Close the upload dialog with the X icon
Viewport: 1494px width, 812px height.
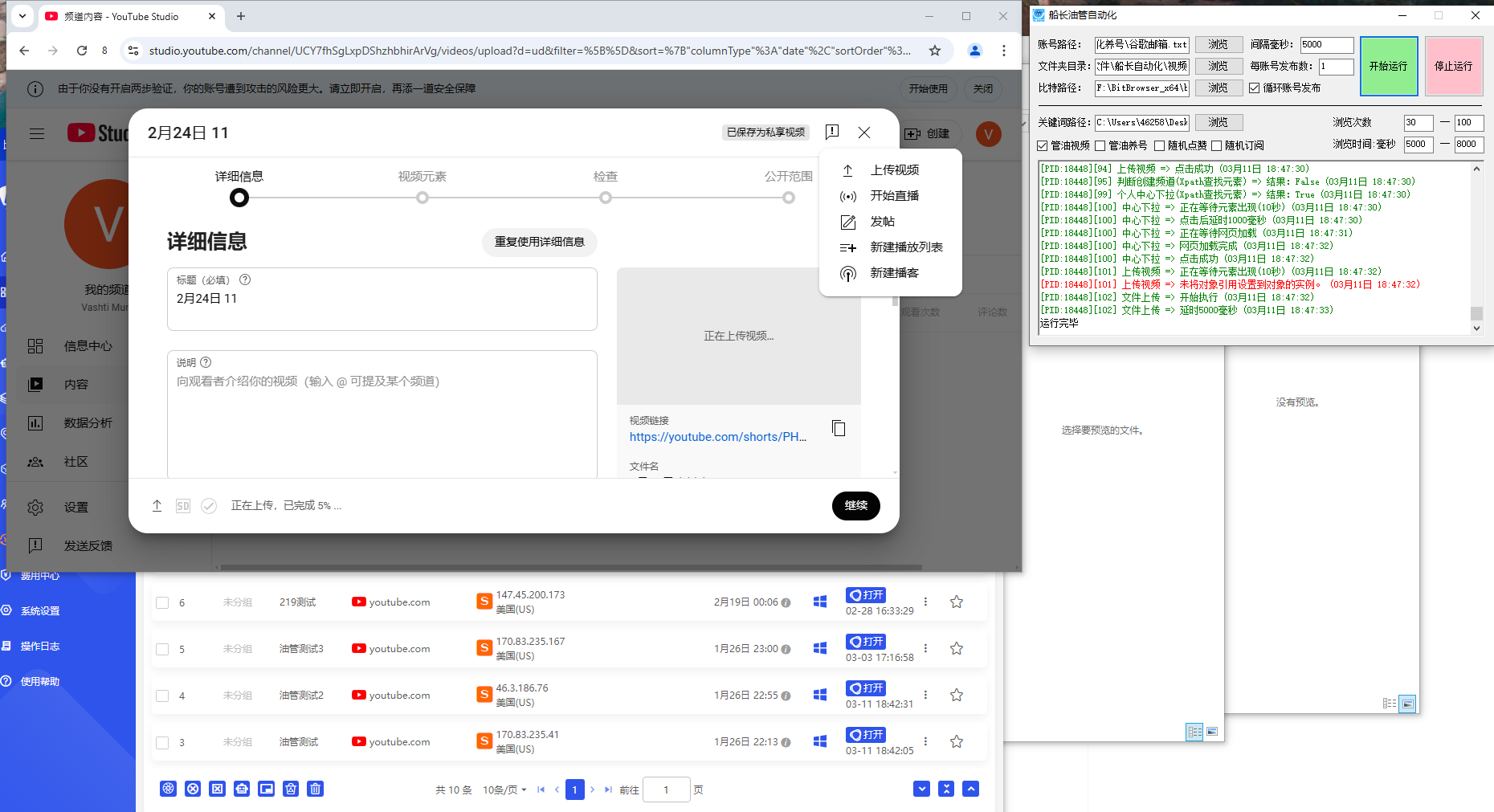(x=864, y=133)
